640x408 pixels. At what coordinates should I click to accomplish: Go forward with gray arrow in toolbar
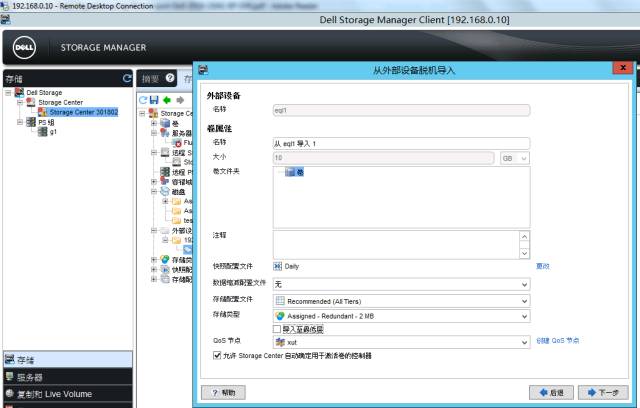pyautogui.click(x=180, y=100)
